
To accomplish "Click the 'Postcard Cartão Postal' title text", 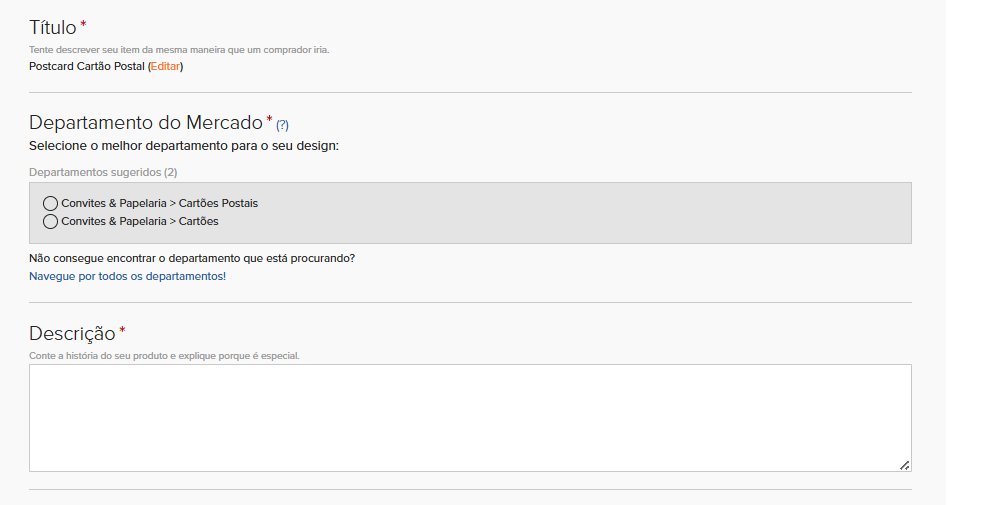I will [x=87, y=67].
